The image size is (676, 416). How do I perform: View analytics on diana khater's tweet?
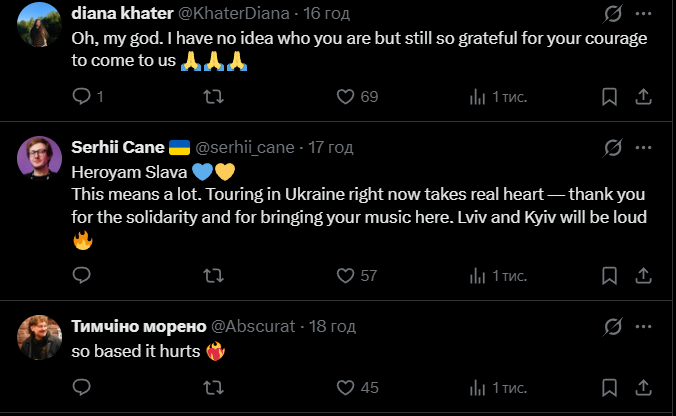477,97
